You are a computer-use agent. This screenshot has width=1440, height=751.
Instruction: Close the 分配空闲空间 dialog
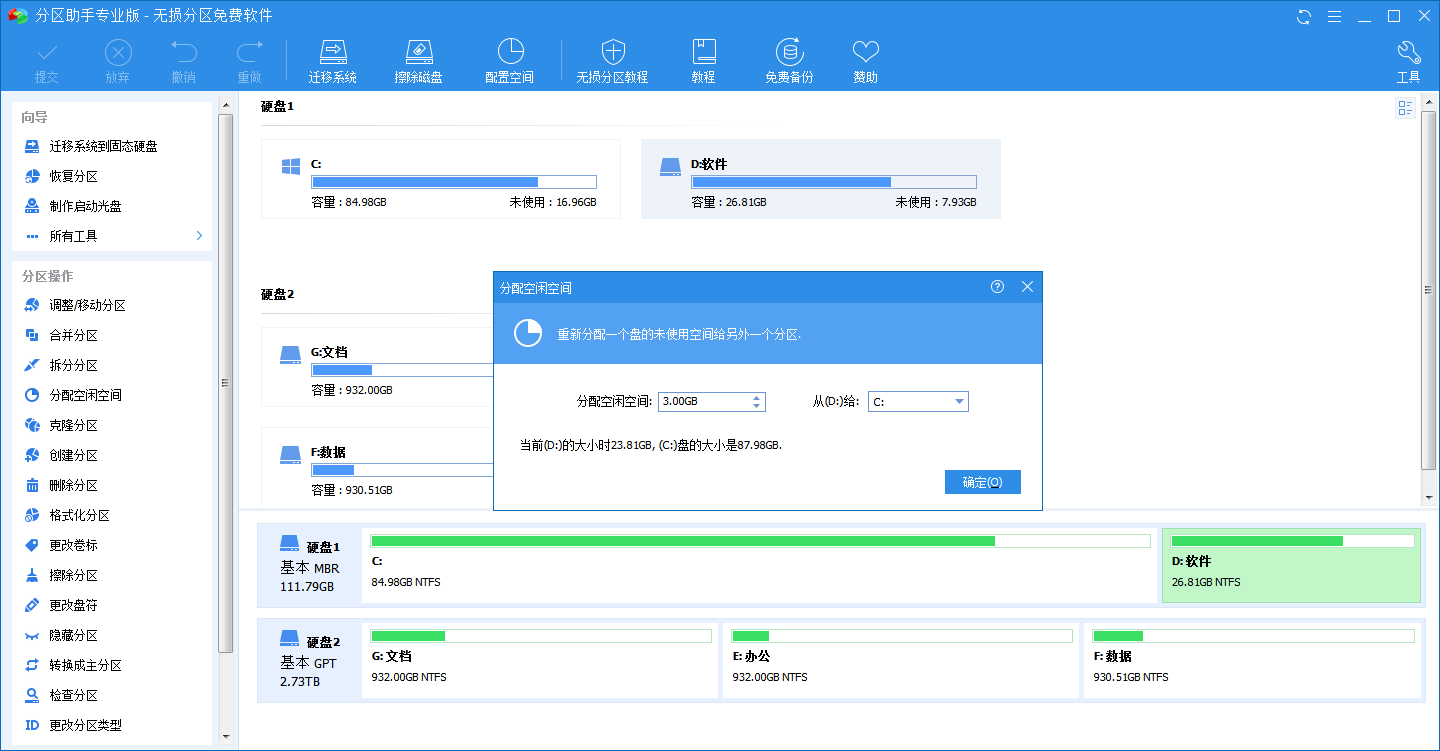pyautogui.click(x=1027, y=287)
